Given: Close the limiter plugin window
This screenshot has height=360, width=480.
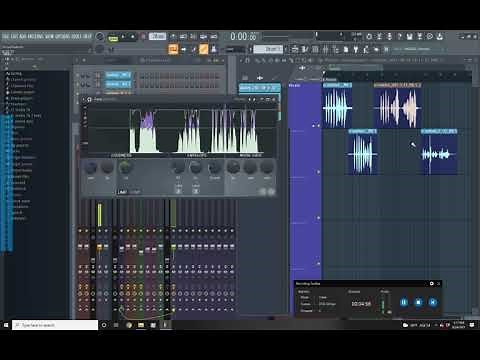Looking at the screenshot, I should (x=274, y=99).
